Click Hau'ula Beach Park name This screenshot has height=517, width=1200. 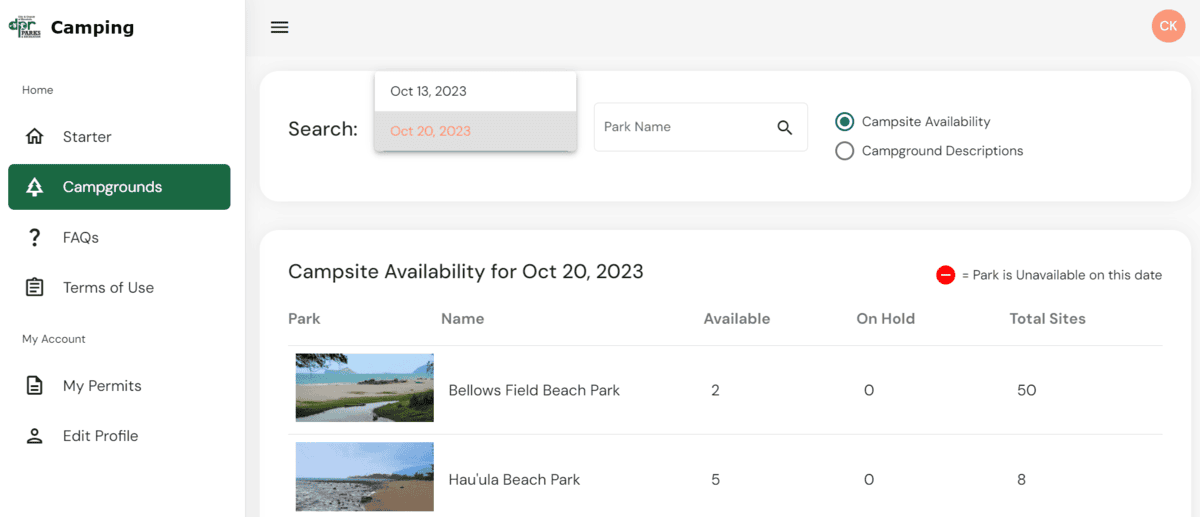coord(514,480)
